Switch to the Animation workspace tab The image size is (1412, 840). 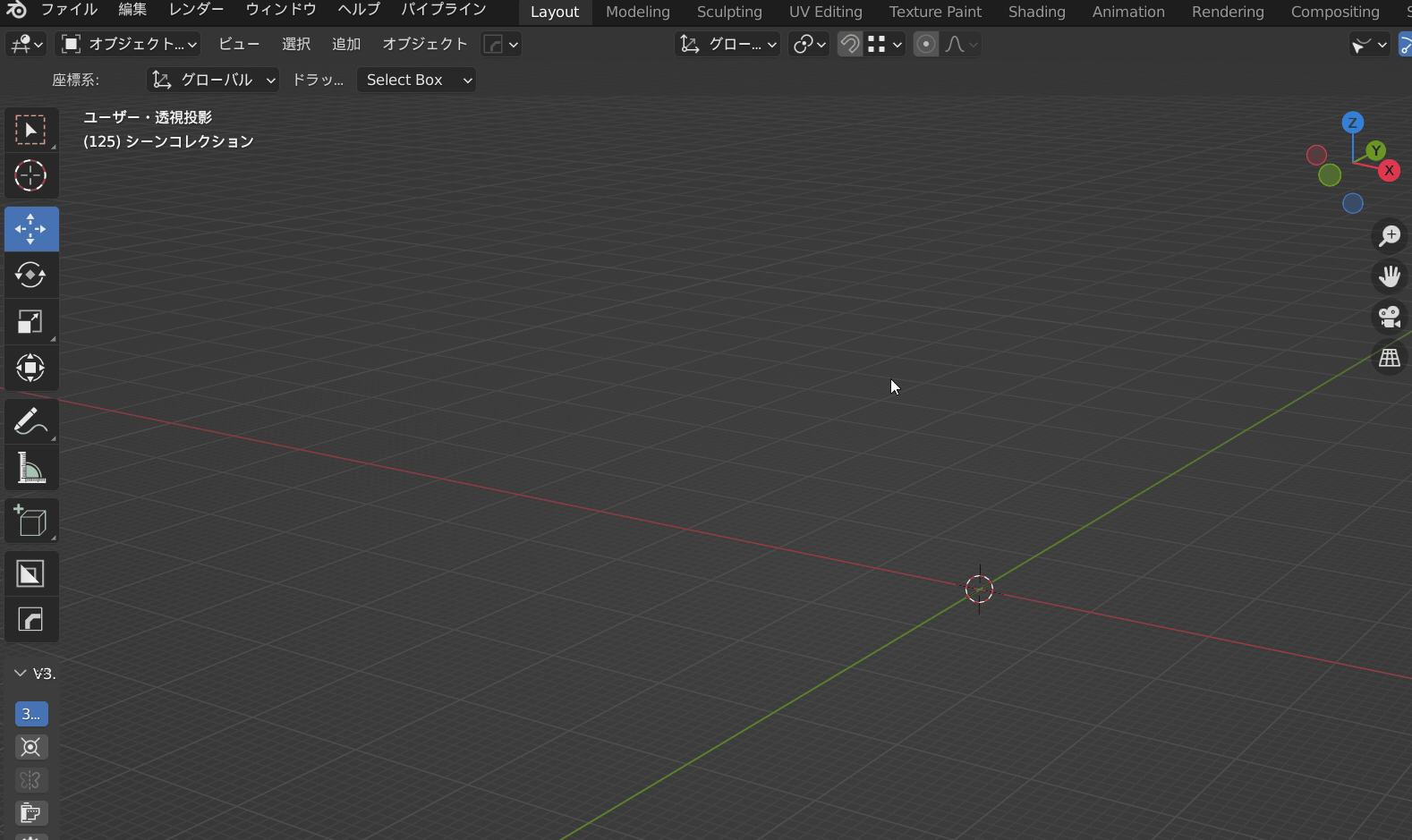[x=1128, y=12]
